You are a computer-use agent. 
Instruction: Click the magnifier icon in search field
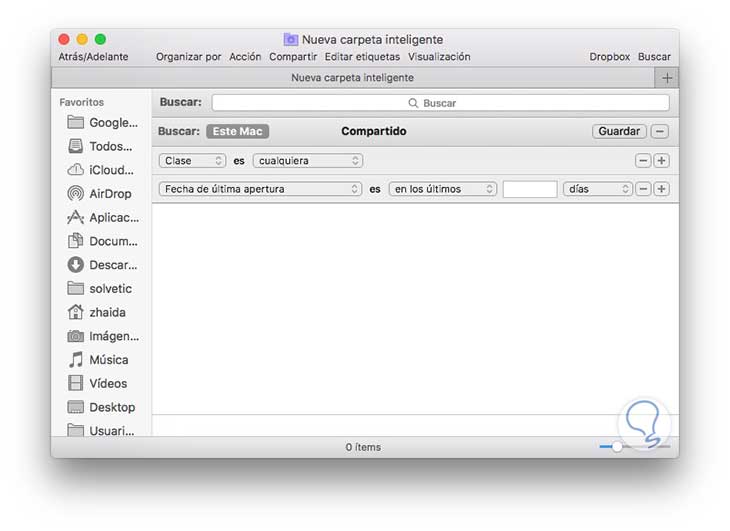(413, 103)
